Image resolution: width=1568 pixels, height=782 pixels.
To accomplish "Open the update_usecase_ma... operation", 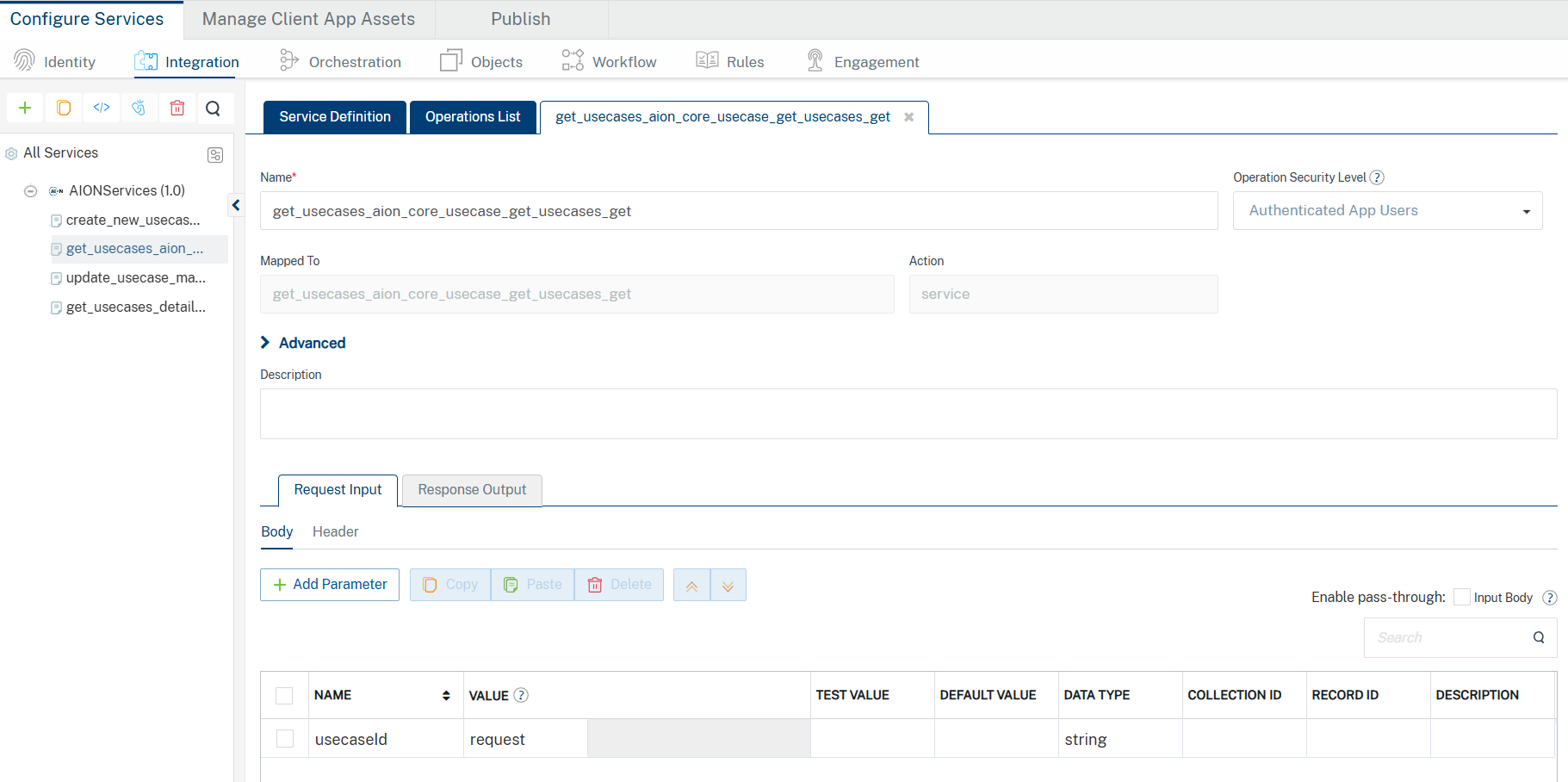I will pyautogui.click(x=136, y=278).
